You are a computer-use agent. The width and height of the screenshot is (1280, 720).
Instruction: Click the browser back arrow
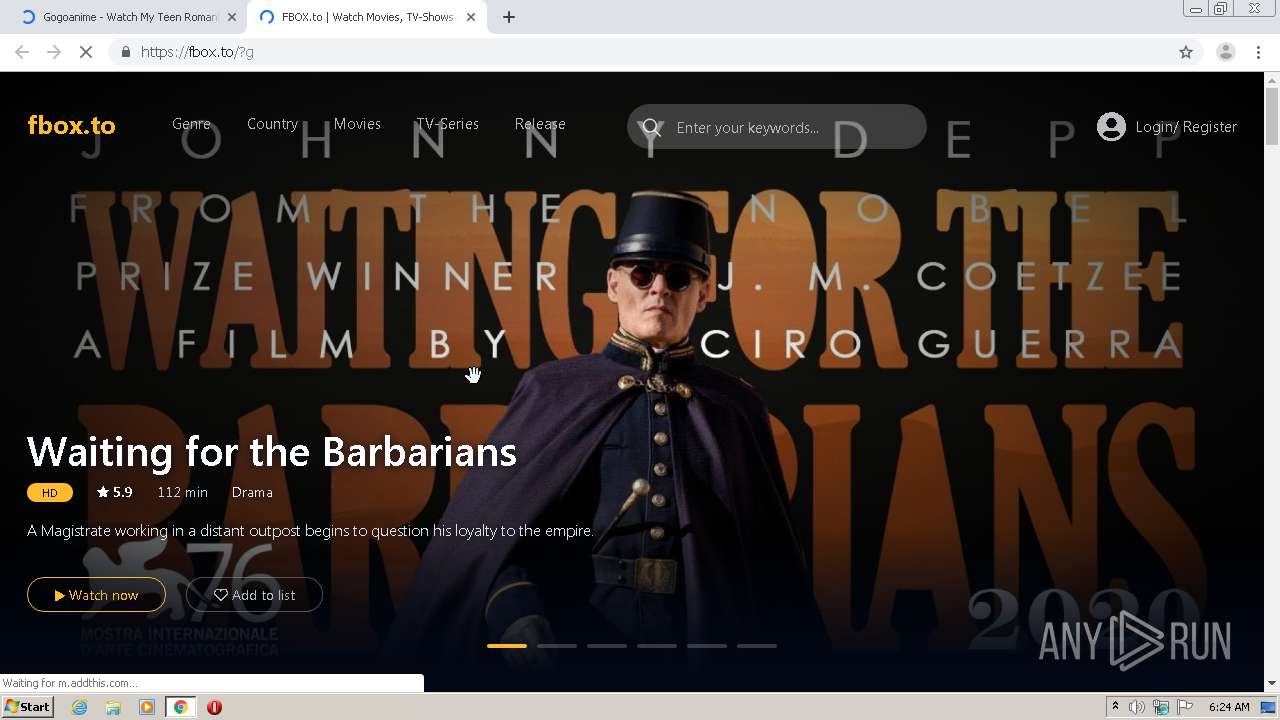[x=22, y=52]
